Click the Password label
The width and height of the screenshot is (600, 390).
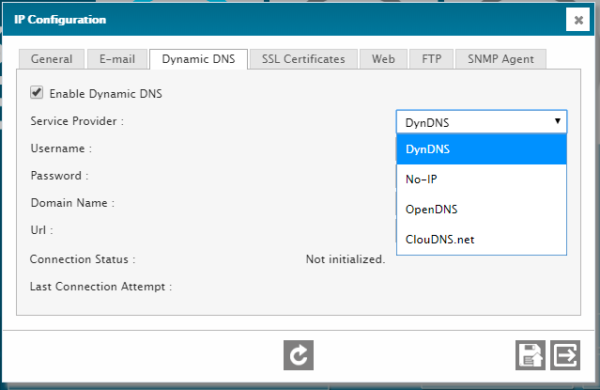coord(59,176)
